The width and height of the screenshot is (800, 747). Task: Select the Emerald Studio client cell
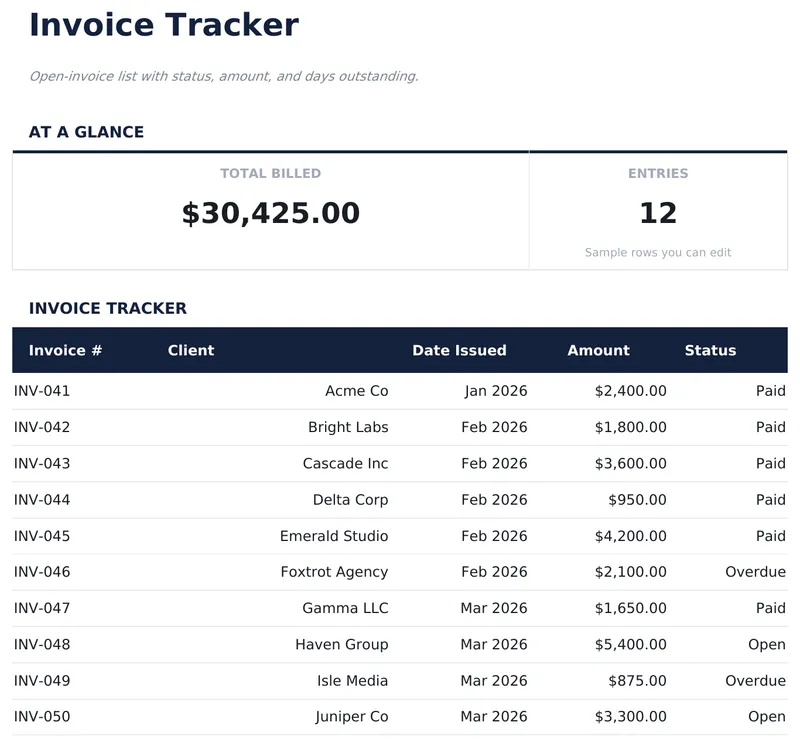click(334, 536)
